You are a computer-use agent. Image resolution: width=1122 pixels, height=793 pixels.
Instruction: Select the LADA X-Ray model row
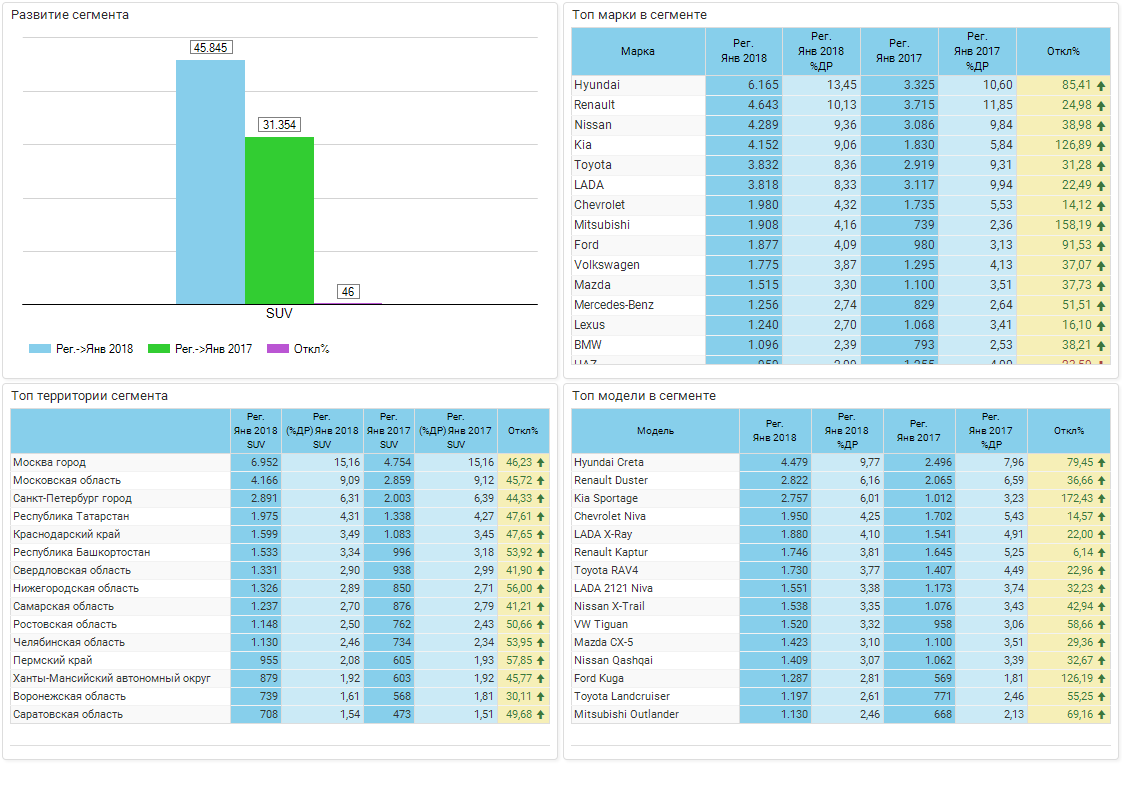(x=841, y=535)
